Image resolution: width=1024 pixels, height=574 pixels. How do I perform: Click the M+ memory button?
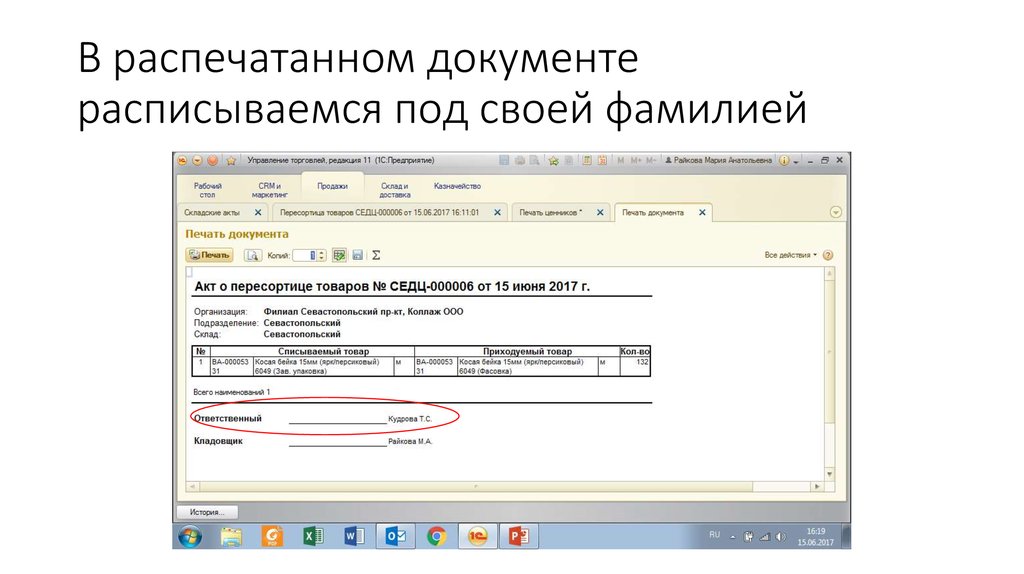[x=635, y=161]
